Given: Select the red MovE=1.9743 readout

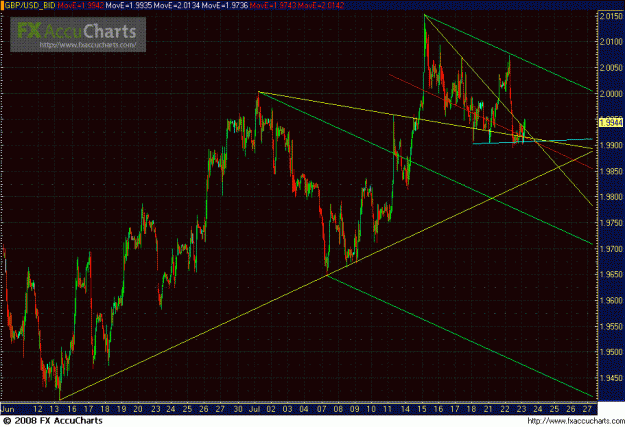Looking at the screenshot, I should point(273,6).
